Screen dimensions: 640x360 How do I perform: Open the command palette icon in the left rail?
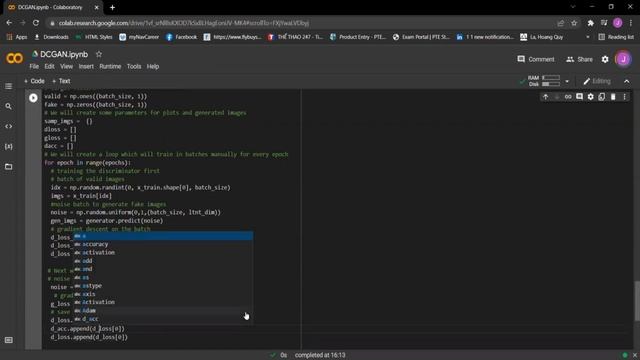point(9,340)
